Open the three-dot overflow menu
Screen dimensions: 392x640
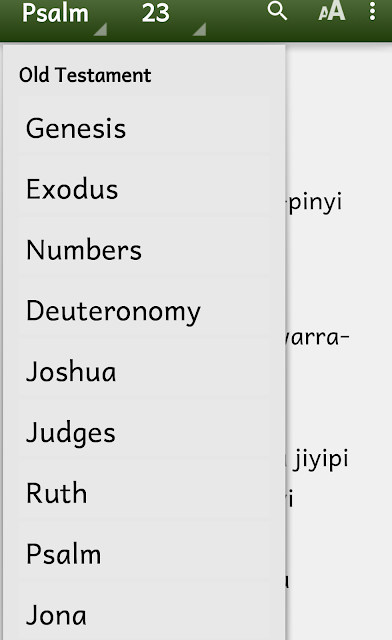pyautogui.click(x=372, y=11)
